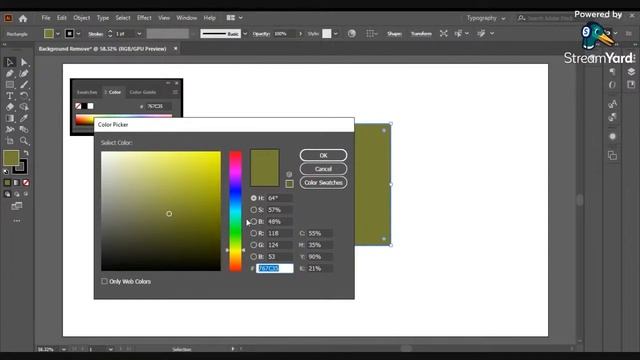
Task: Select the S saturation radio button
Action: pos(254,210)
